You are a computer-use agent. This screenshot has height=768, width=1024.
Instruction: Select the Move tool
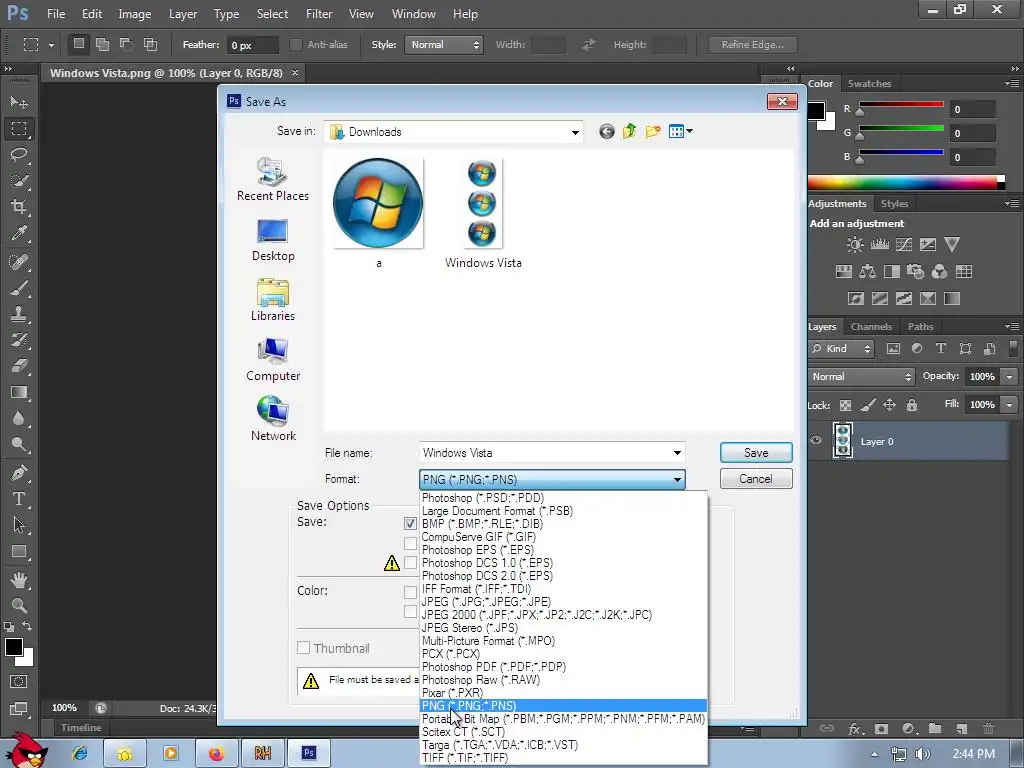click(x=19, y=103)
